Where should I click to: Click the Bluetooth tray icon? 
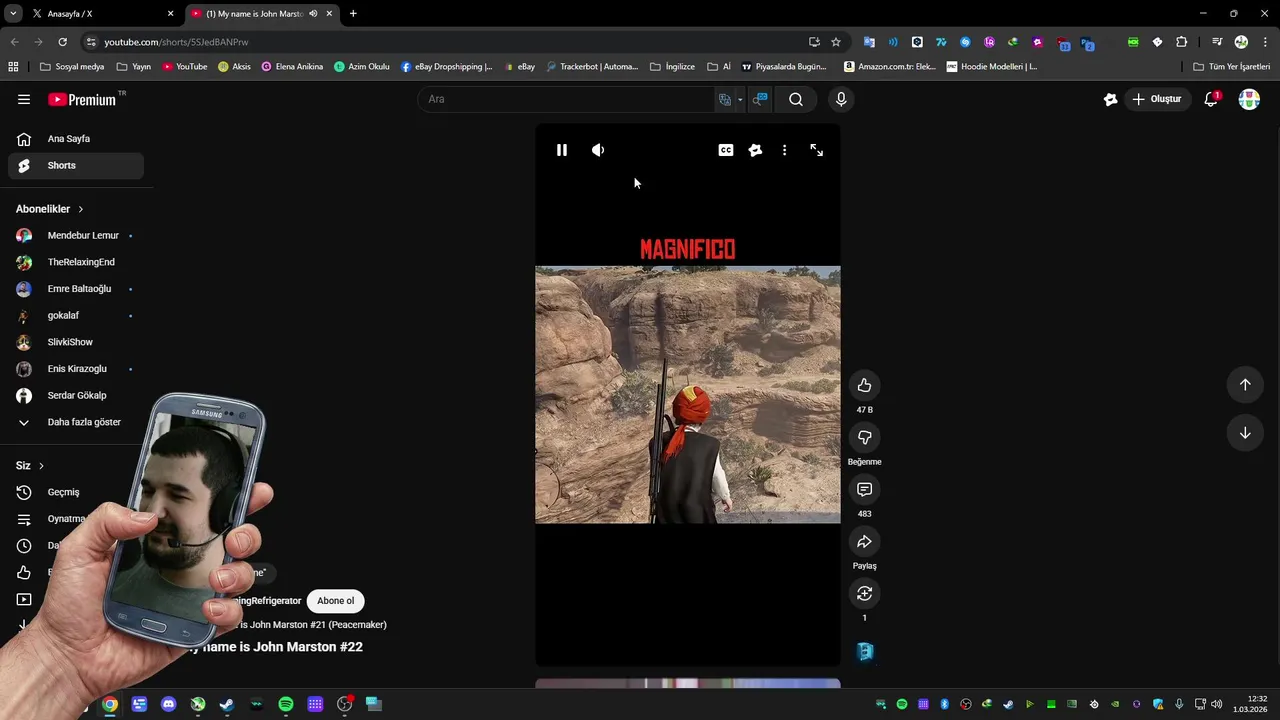click(x=944, y=704)
